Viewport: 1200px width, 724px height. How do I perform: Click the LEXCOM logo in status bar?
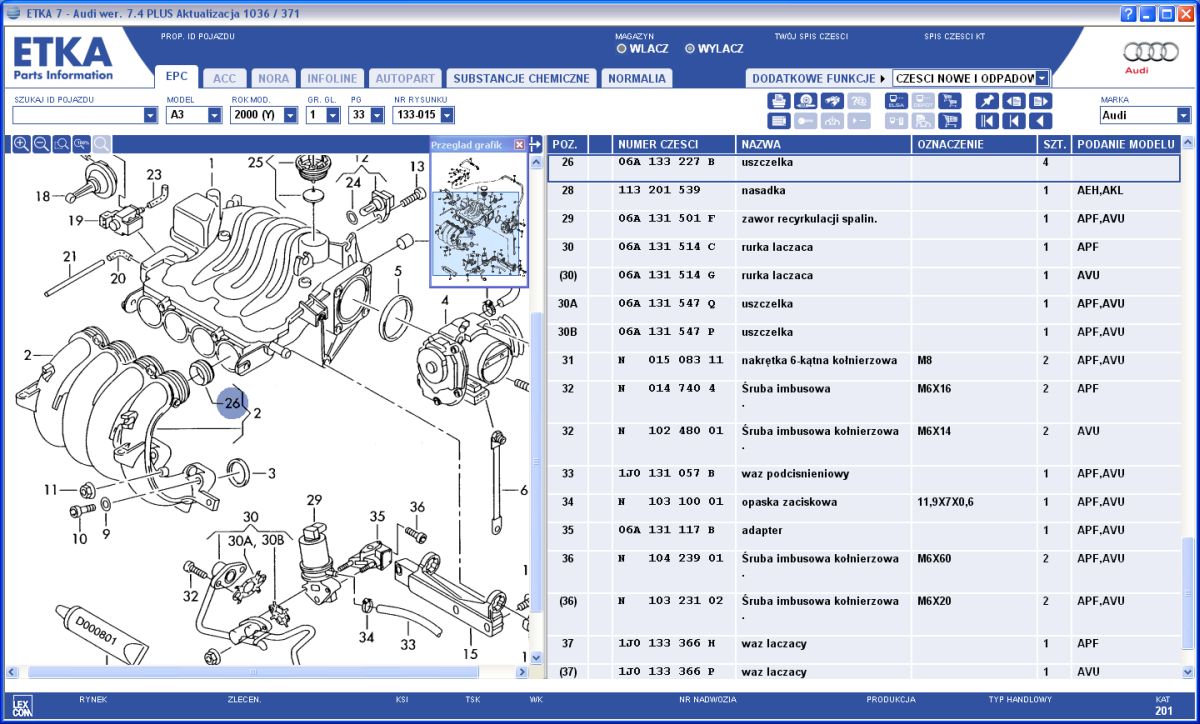click(22, 704)
